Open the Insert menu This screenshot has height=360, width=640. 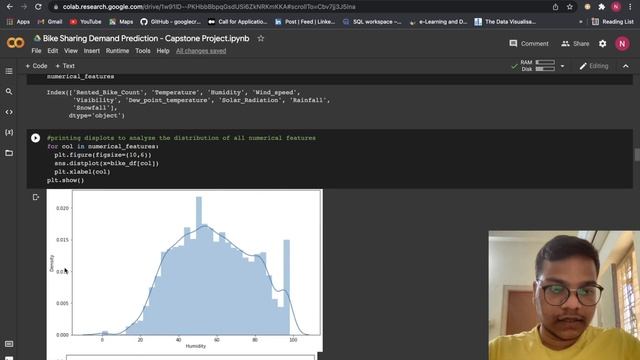pos(92,51)
